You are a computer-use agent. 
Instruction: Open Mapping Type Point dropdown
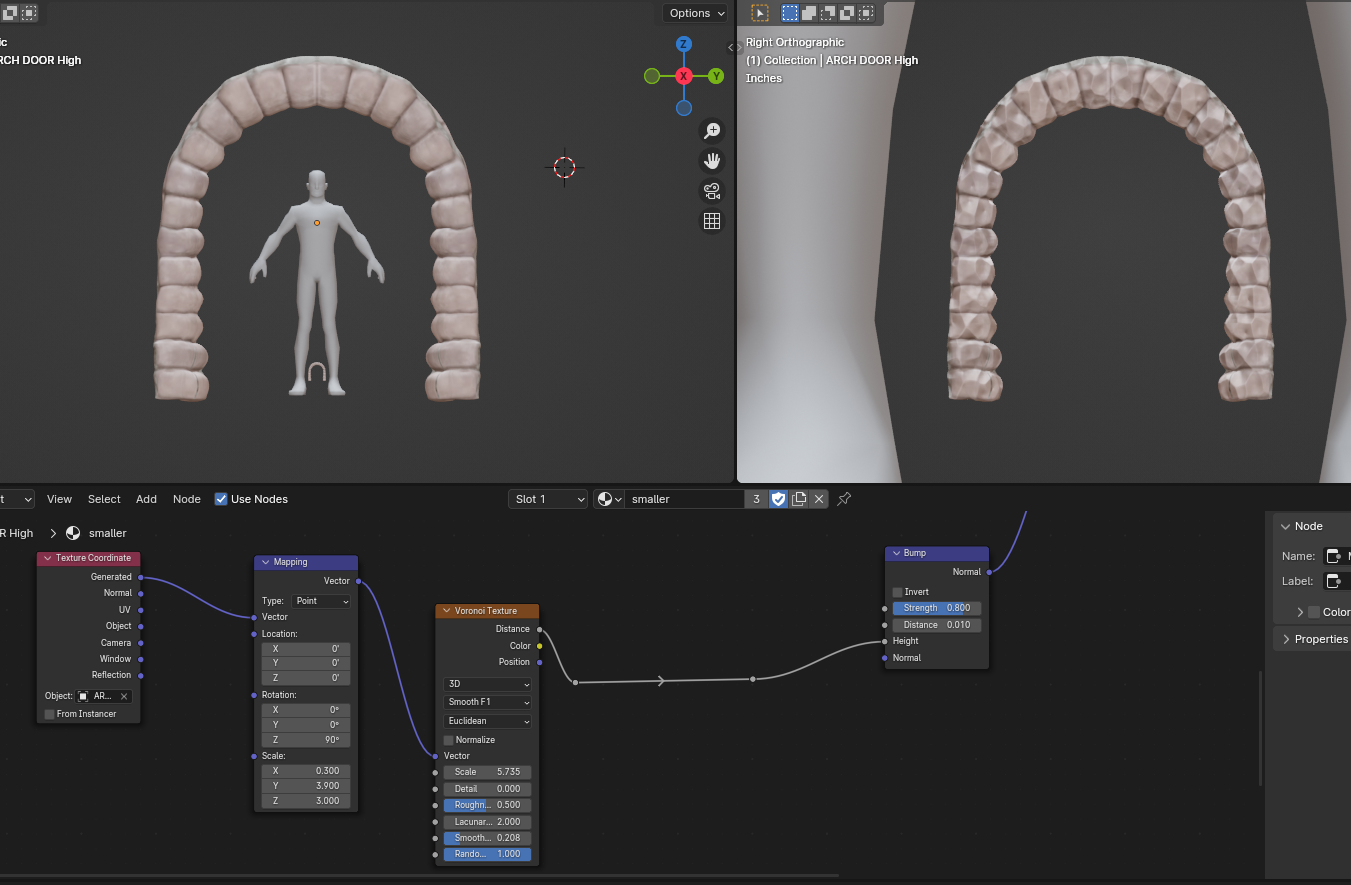pyautogui.click(x=321, y=601)
